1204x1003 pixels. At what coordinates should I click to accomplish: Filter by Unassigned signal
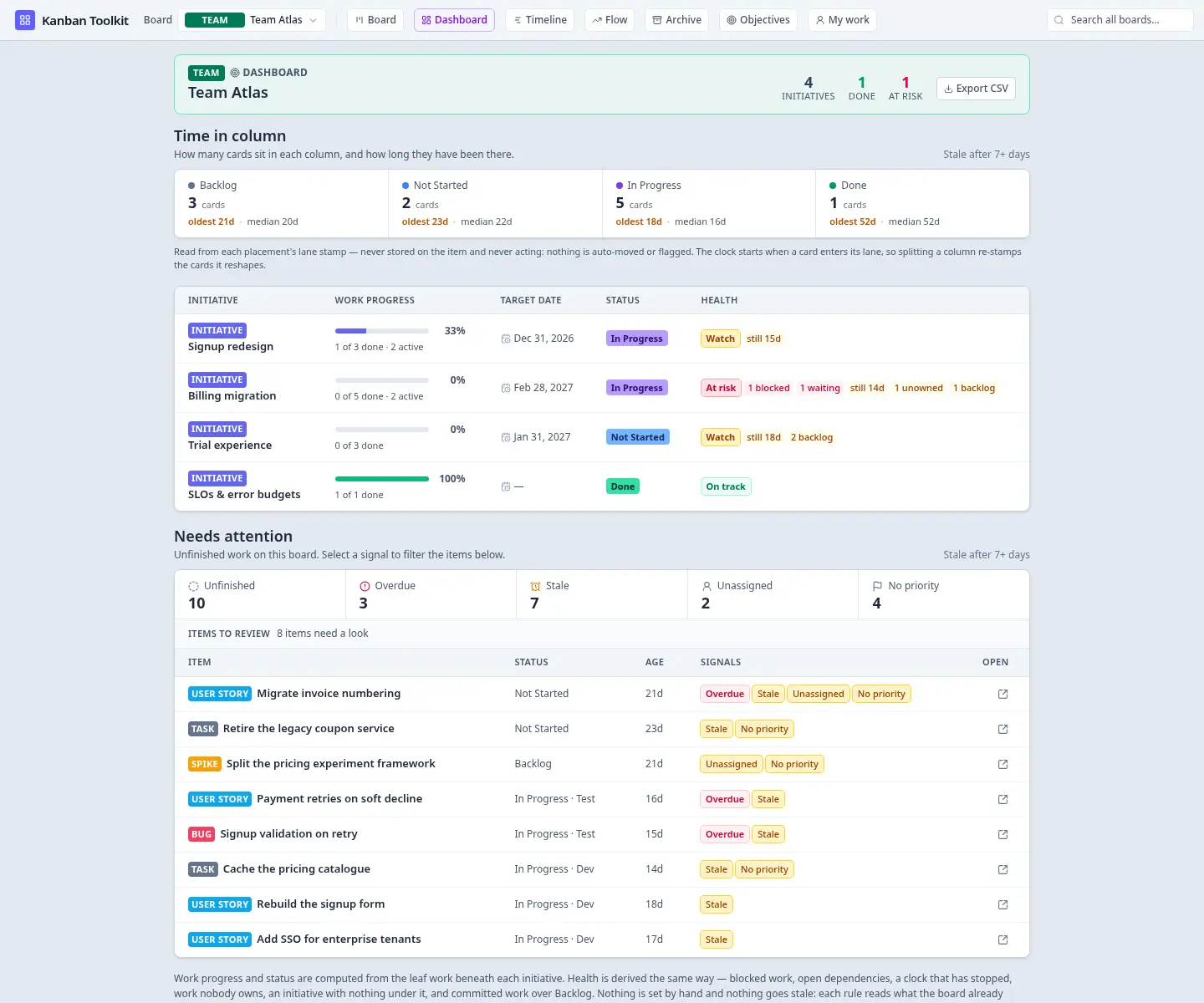point(773,594)
